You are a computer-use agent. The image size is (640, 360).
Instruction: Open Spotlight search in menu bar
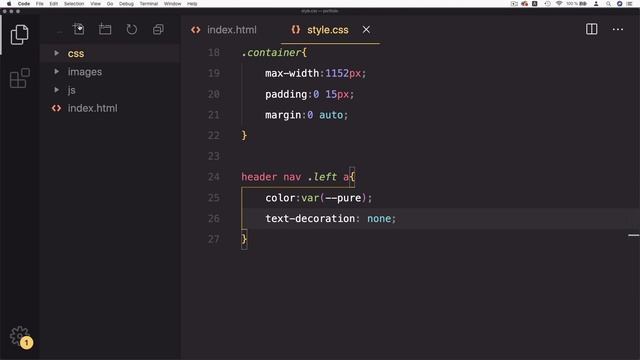coord(608,4)
